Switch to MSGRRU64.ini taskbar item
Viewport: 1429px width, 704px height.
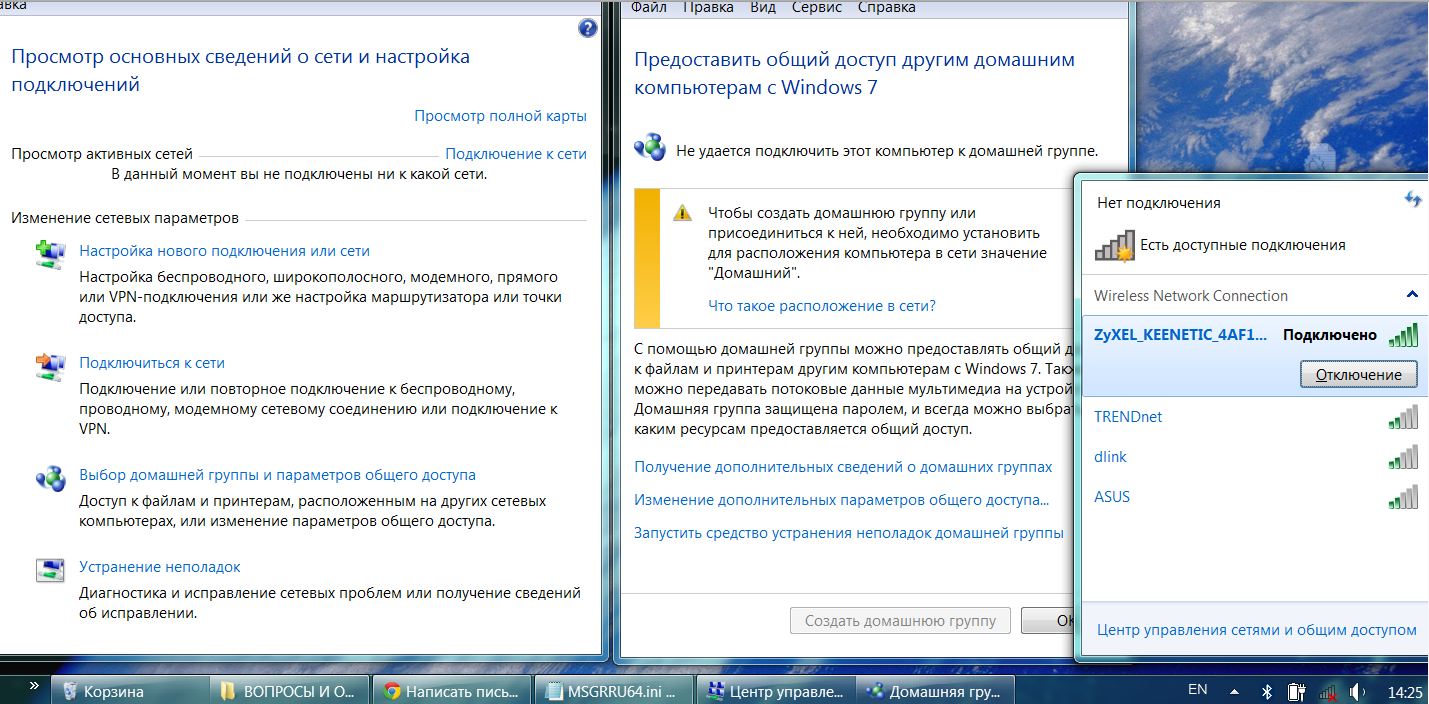[x=612, y=690]
